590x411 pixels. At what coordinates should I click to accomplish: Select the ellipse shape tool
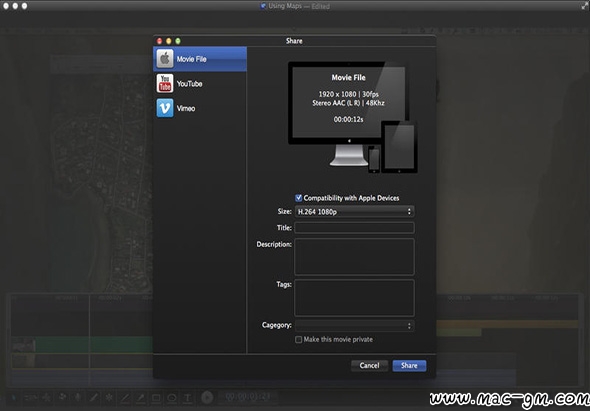[x=172, y=398]
